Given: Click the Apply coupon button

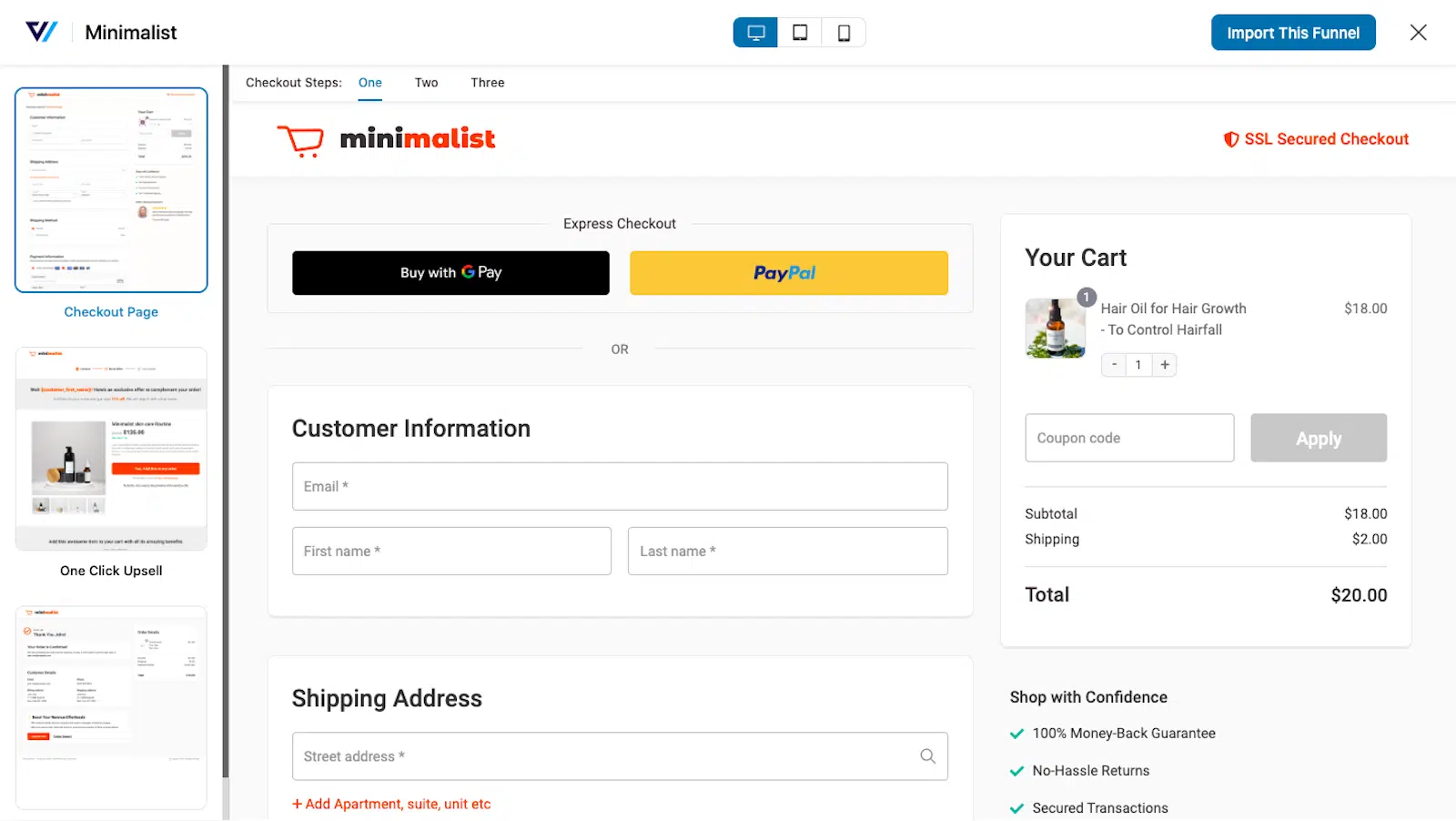Looking at the screenshot, I should pyautogui.click(x=1319, y=438).
